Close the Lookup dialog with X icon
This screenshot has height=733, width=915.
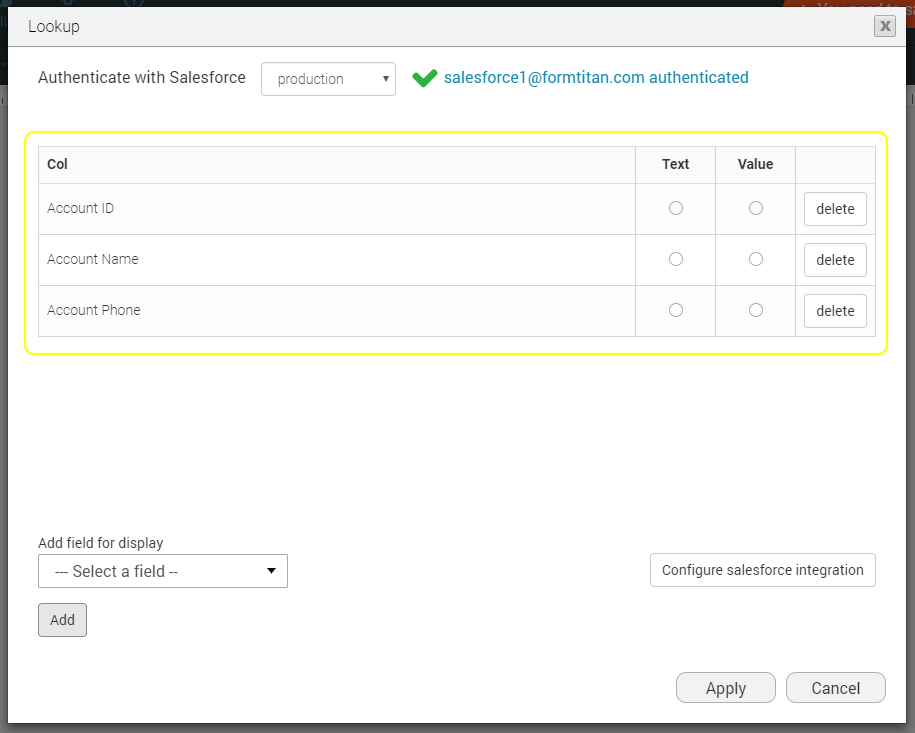(884, 27)
